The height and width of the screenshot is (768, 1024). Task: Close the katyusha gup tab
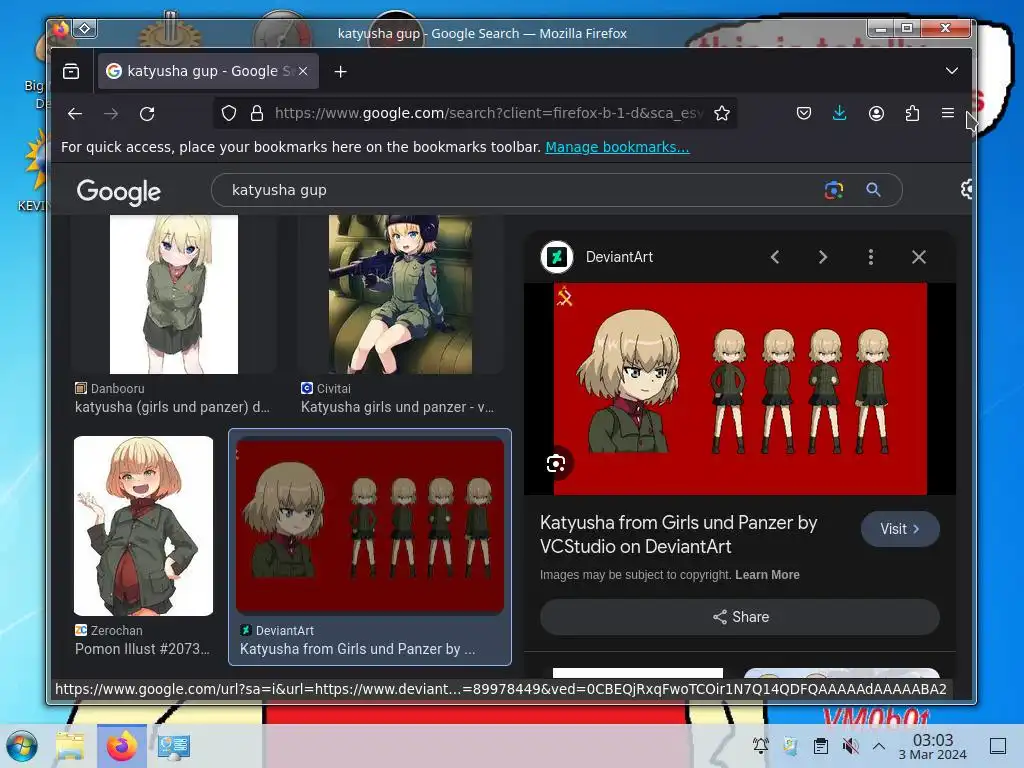click(x=303, y=71)
